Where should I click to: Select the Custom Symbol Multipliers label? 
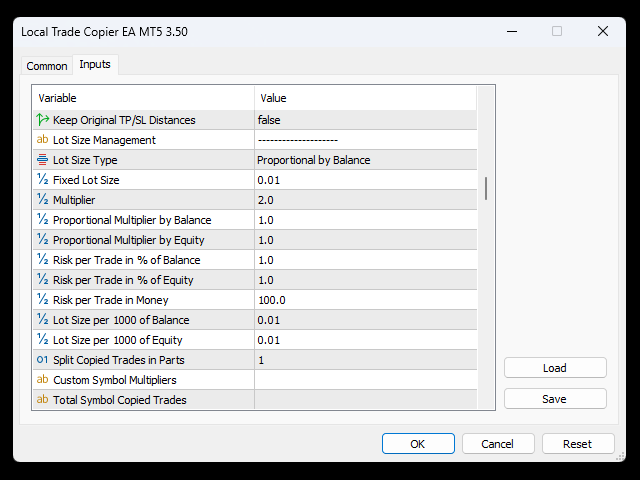(x=115, y=380)
